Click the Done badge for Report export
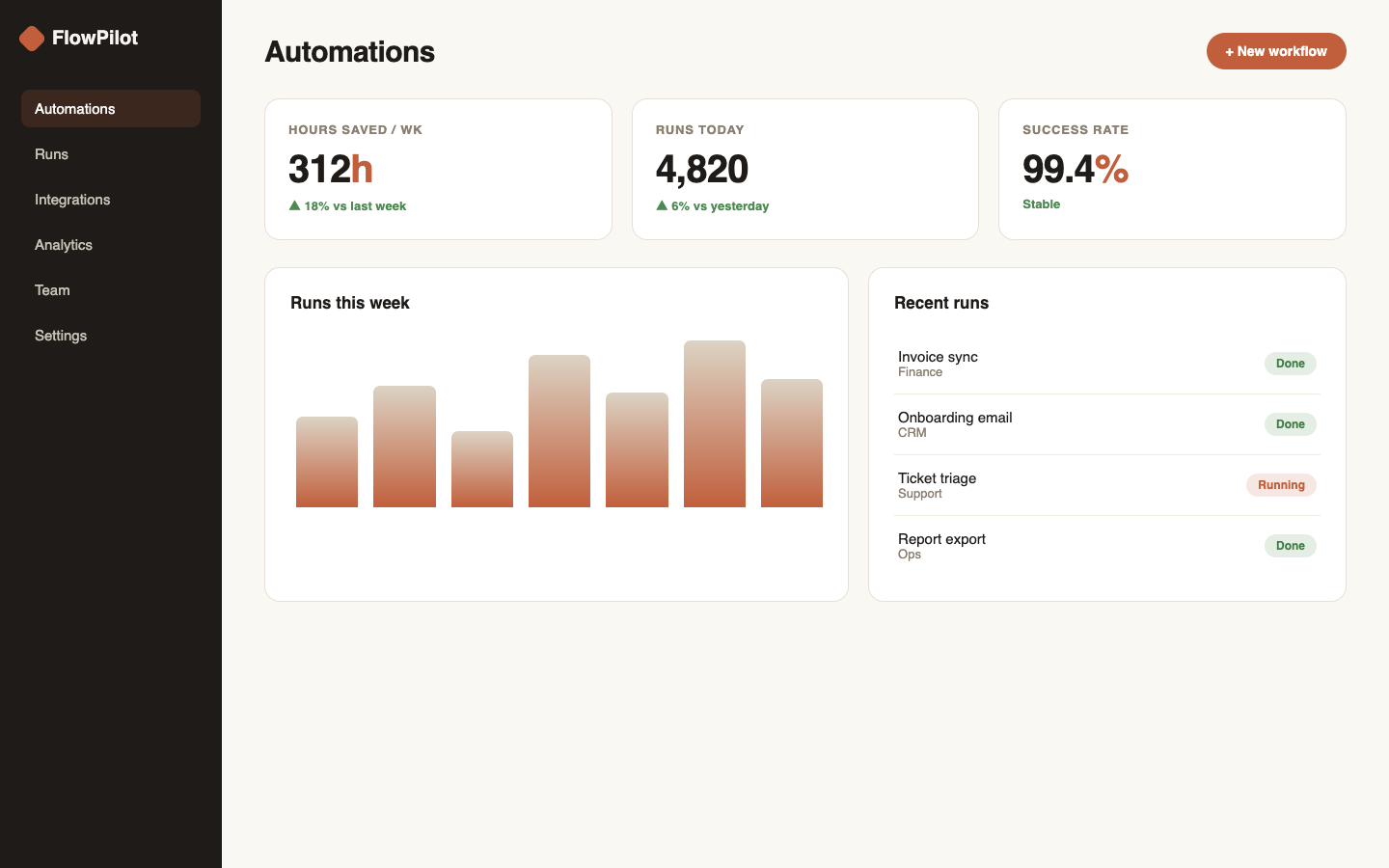 pyautogui.click(x=1291, y=546)
